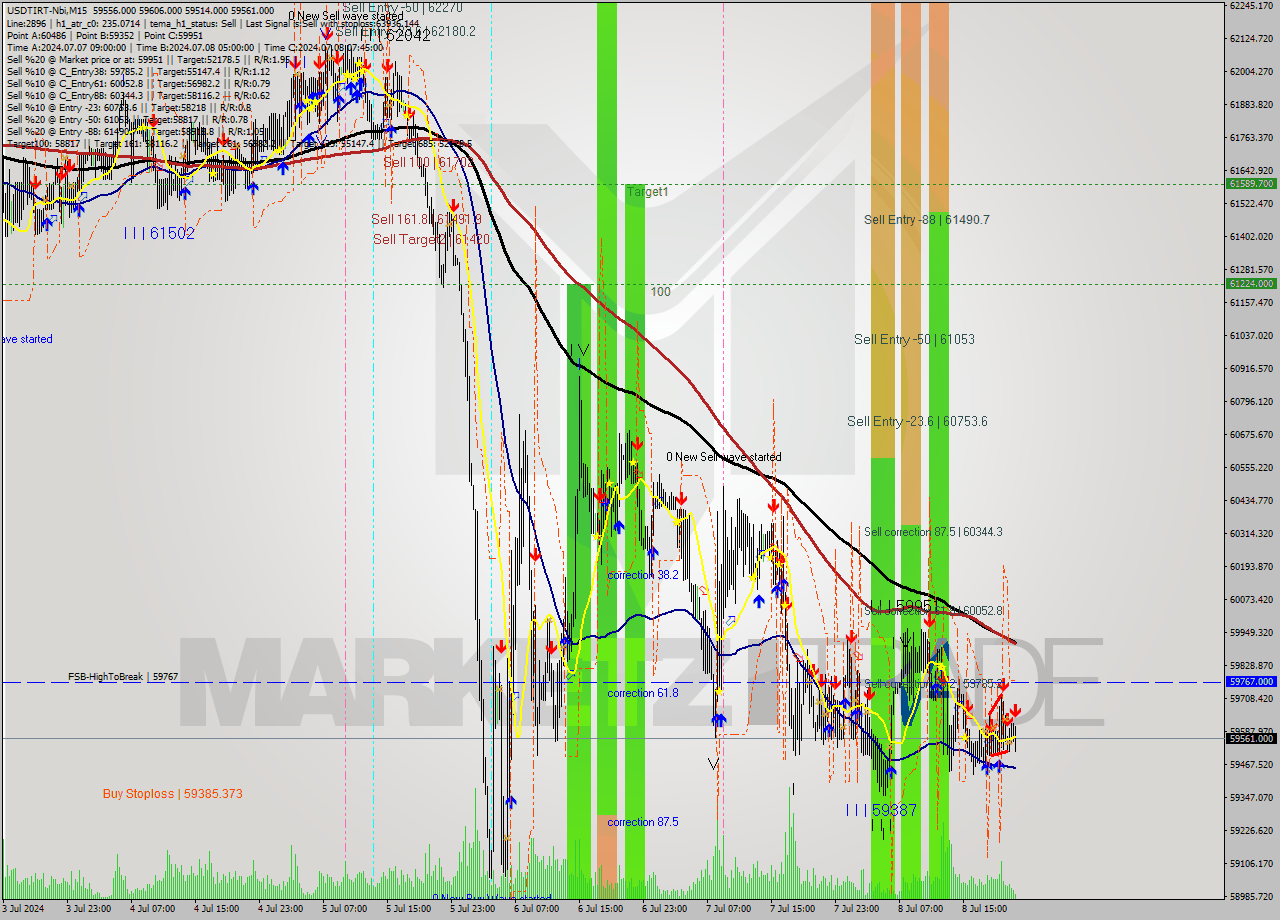The height and width of the screenshot is (920, 1280).
Task: Click the 58985.720 price axis value
Action: click(x=1251, y=896)
